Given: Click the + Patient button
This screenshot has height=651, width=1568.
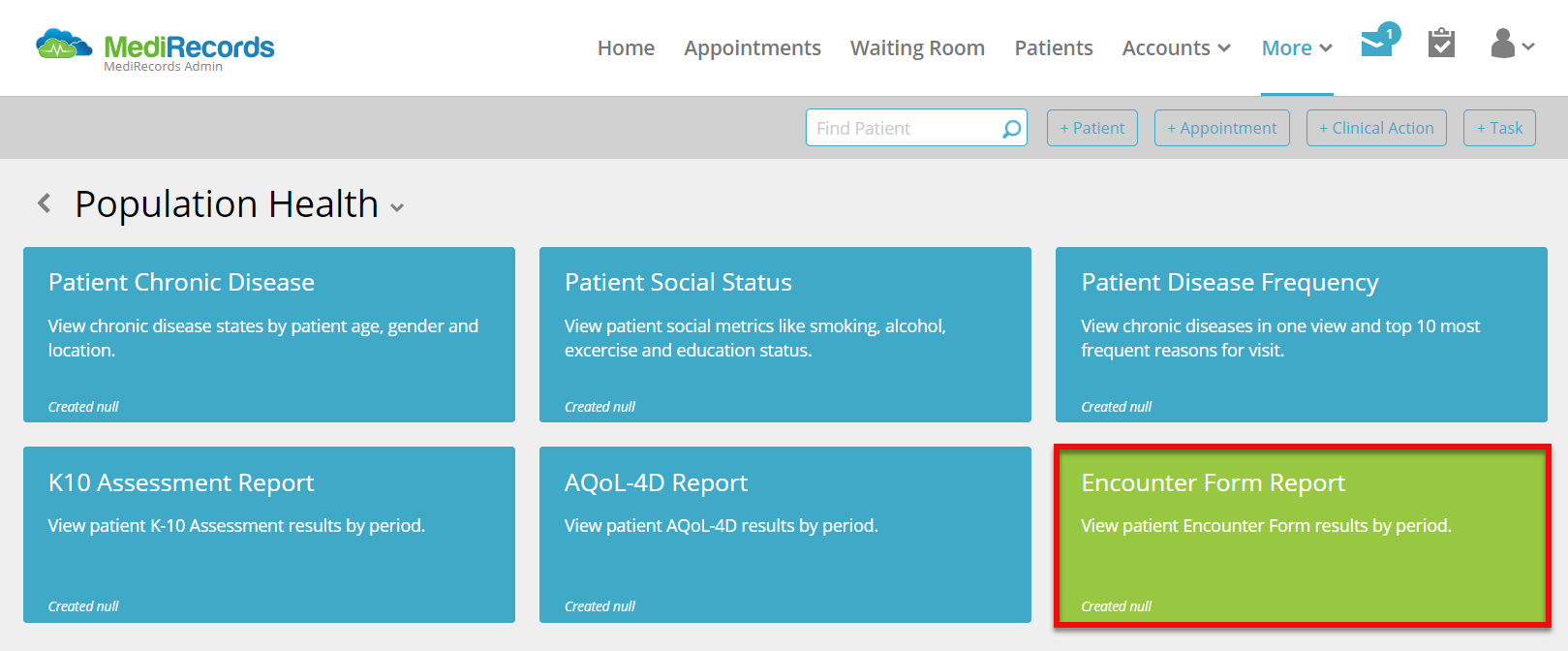Looking at the screenshot, I should (x=1091, y=128).
